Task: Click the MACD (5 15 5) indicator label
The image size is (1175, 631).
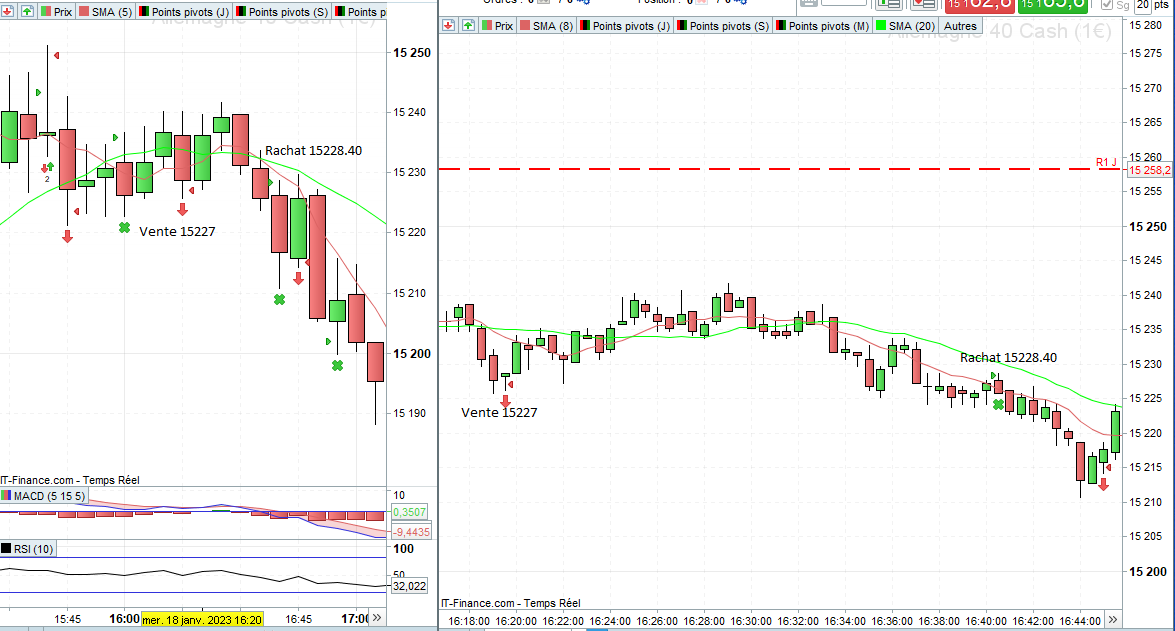Action: (x=43, y=495)
